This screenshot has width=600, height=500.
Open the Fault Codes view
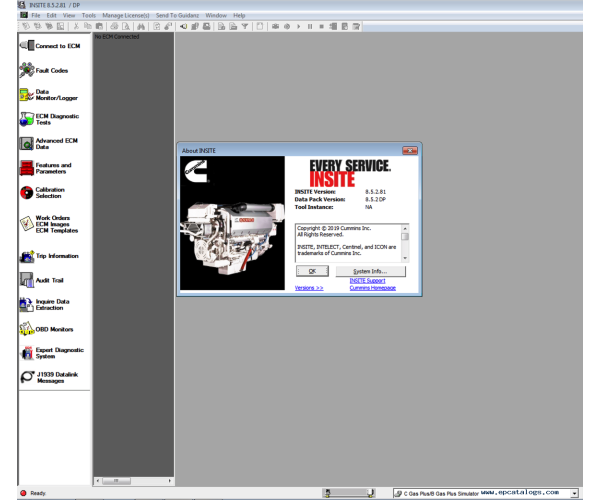(x=43, y=70)
